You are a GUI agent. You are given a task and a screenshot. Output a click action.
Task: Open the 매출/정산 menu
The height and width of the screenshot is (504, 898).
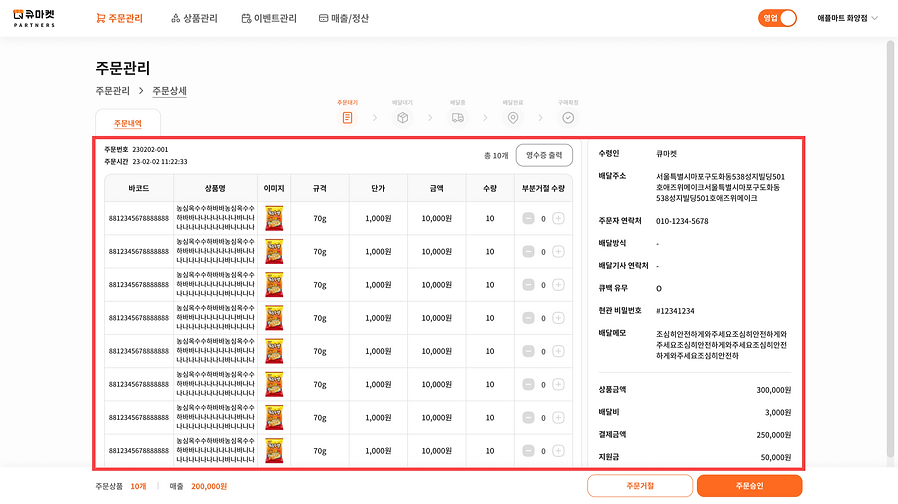tap(344, 18)
